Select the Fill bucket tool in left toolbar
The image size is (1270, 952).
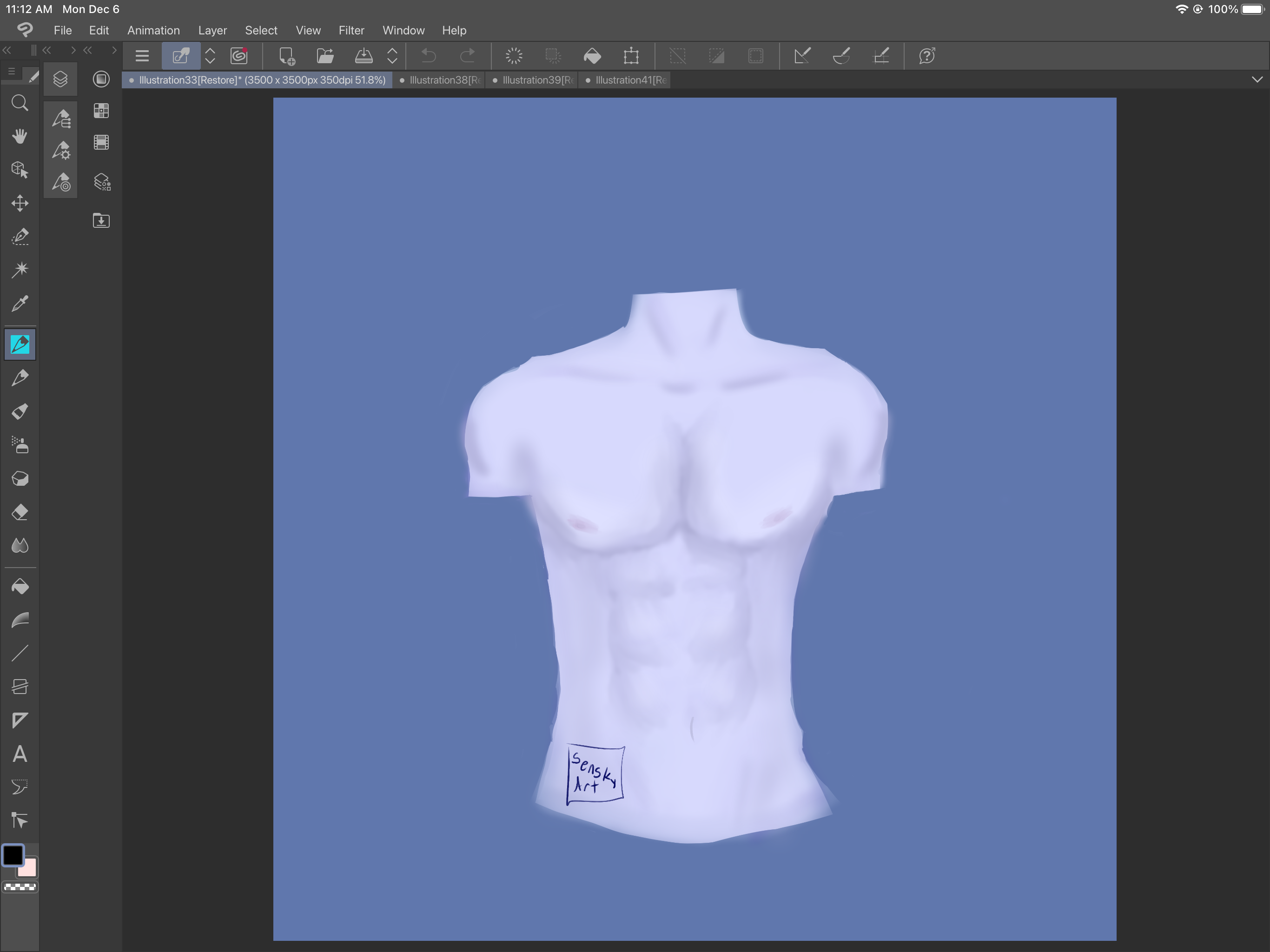[x=20, y=587]
